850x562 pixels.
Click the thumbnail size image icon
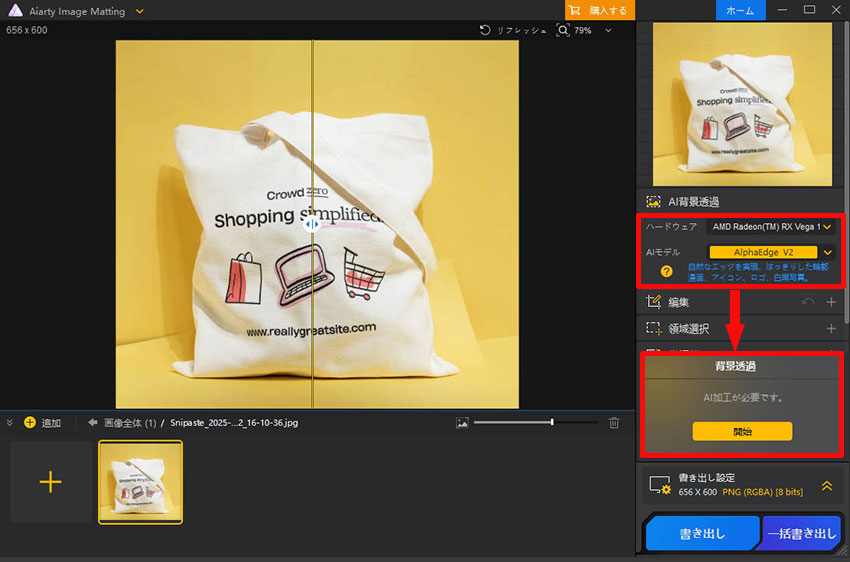click(x=462, y=423)
